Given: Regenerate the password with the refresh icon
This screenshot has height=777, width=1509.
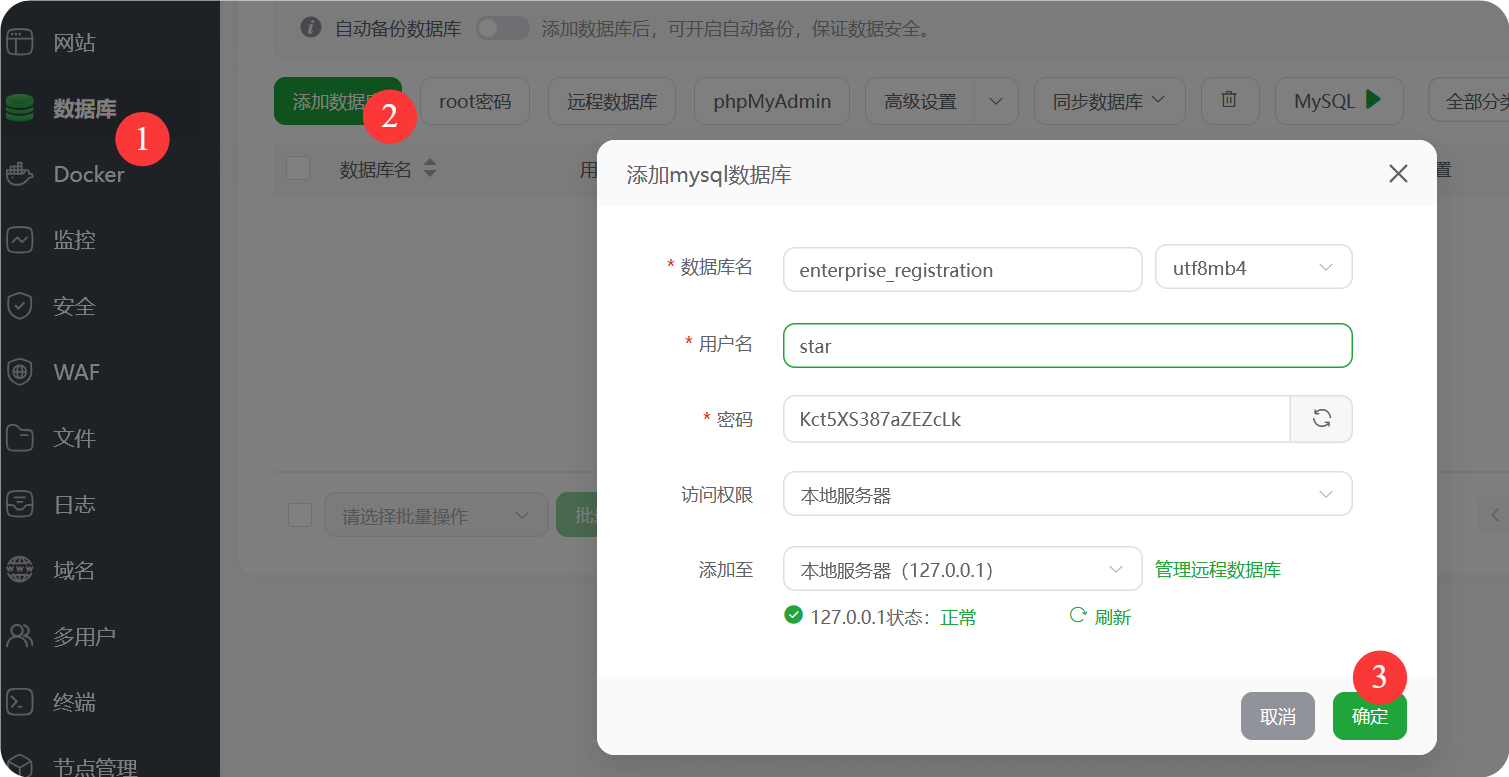Looking at the screenshot, I should click(1321, 419).
